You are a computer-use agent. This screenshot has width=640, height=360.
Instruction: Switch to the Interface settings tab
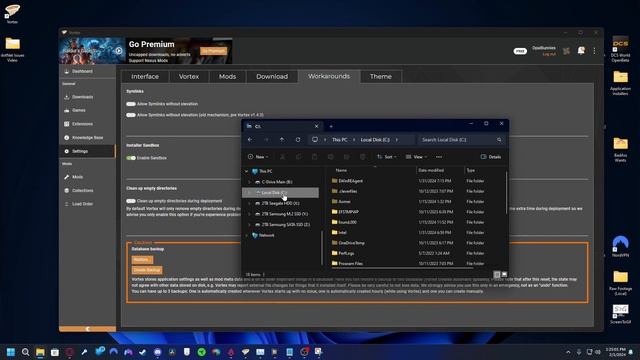pyautogui.click(x=145, y=77)
